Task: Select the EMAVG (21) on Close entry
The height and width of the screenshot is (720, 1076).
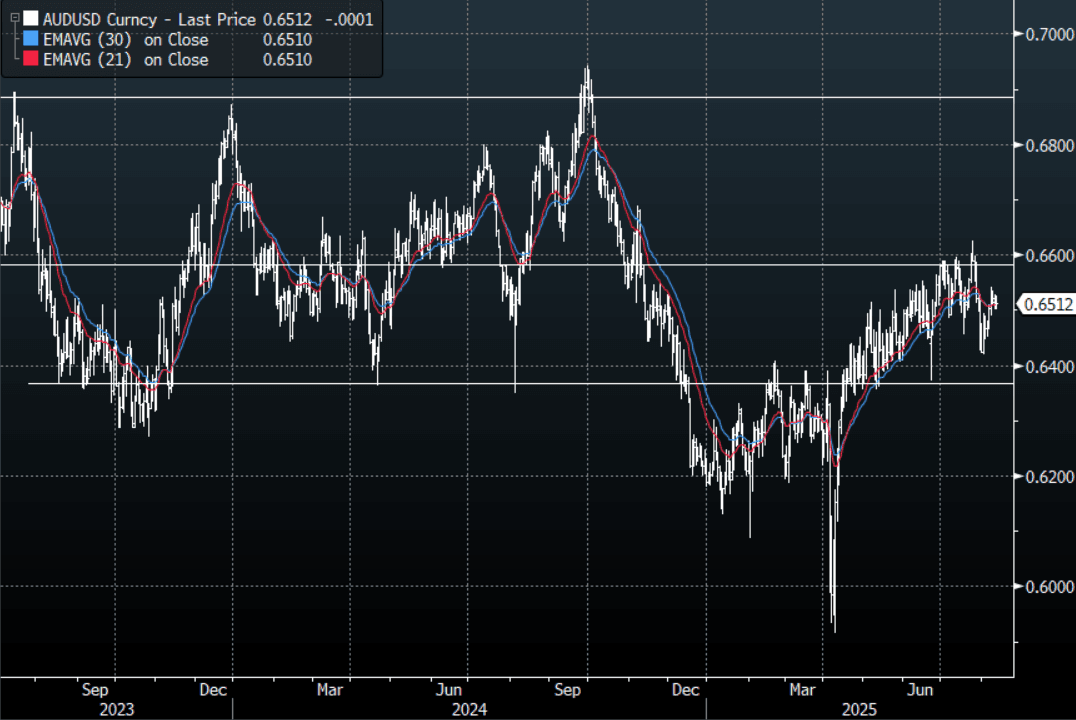Action: (x=126, y=60)
